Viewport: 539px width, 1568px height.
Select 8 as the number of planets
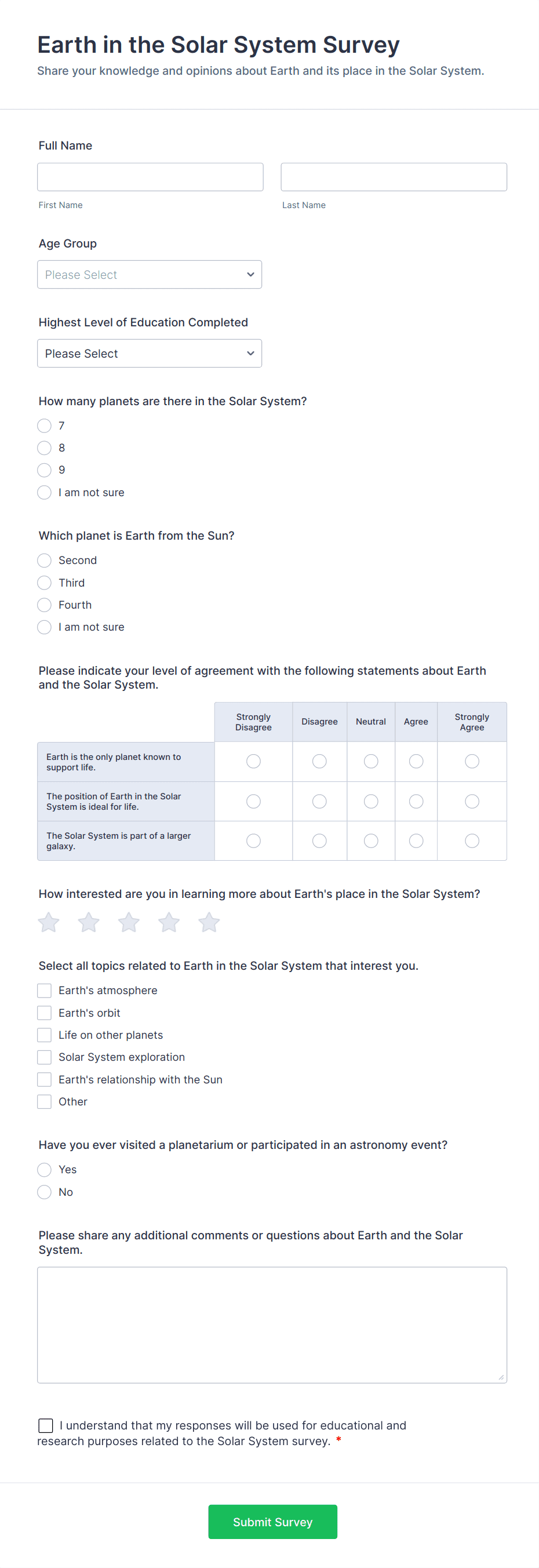[x=44, y=448]
